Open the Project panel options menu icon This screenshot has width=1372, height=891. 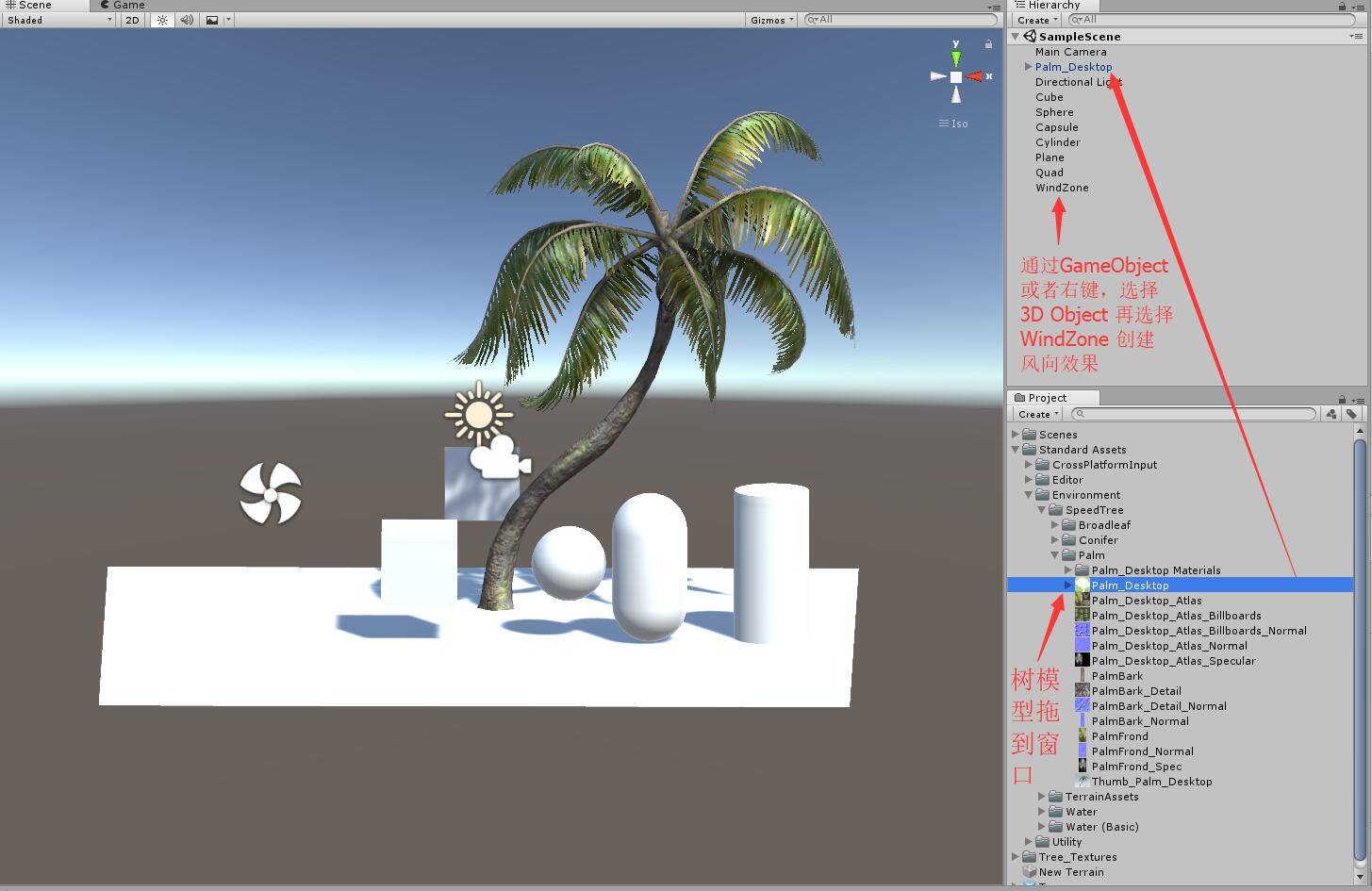tap(1359, 400)
